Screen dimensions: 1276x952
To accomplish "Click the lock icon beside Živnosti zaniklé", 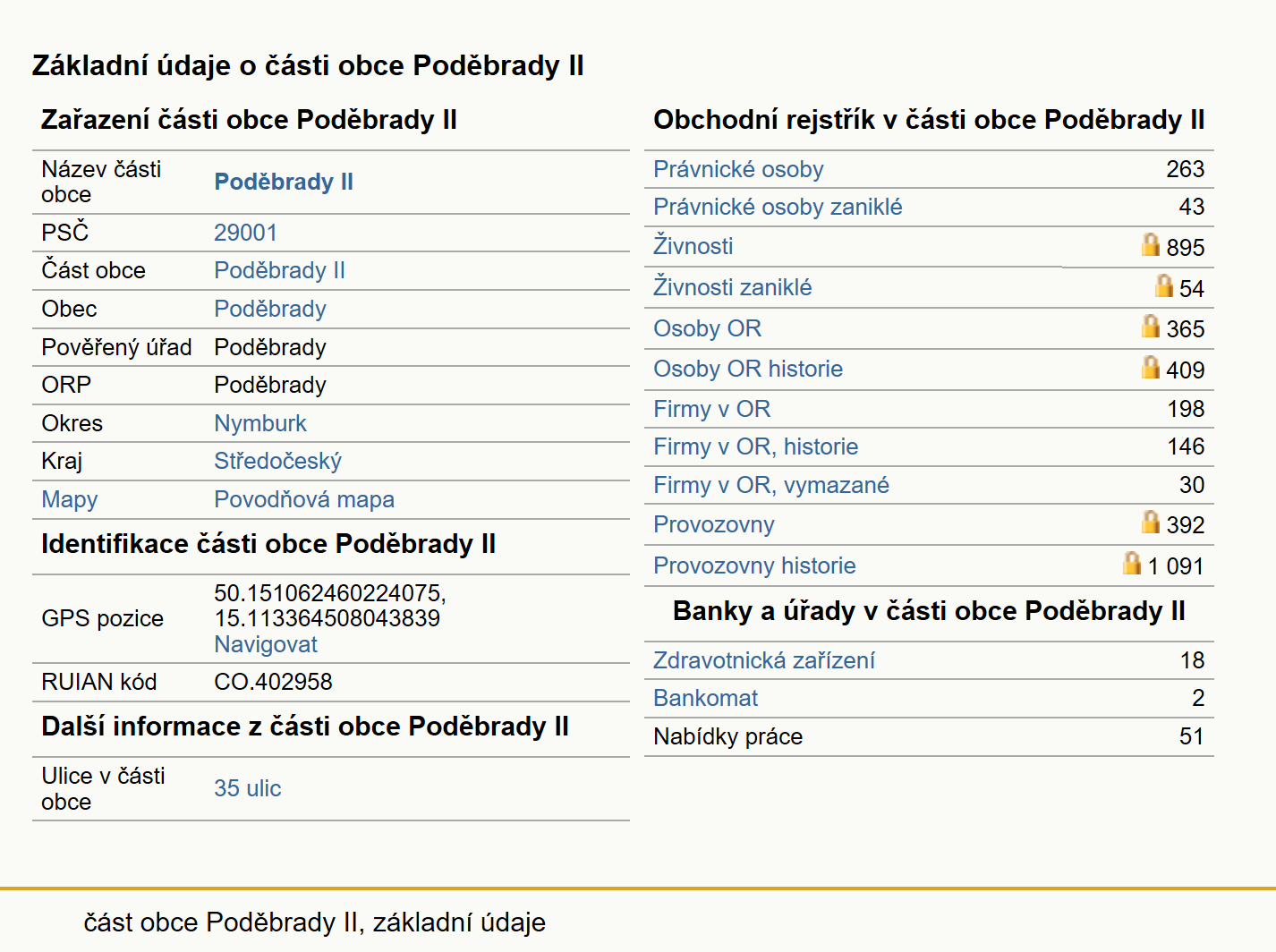I will [x=1164, y=285].
